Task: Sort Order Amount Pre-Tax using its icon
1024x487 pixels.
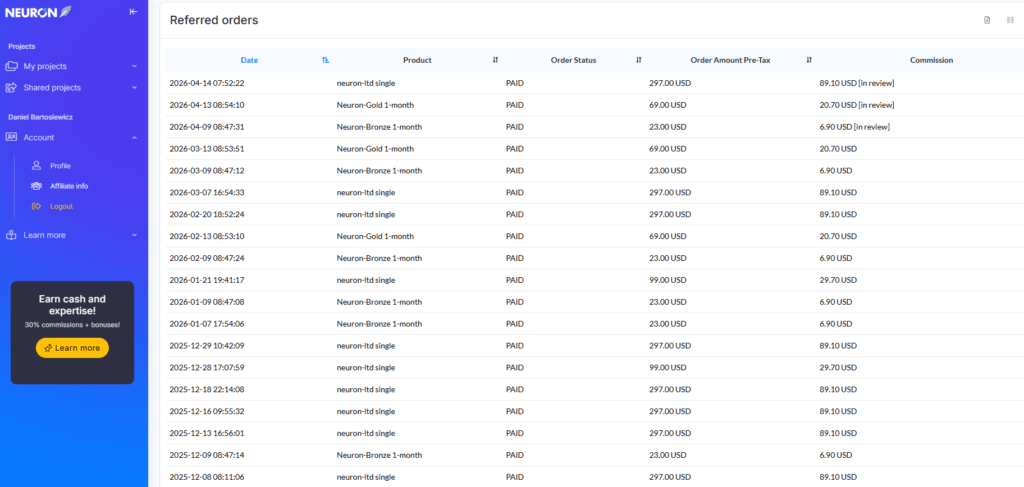Action: (809, 60)
